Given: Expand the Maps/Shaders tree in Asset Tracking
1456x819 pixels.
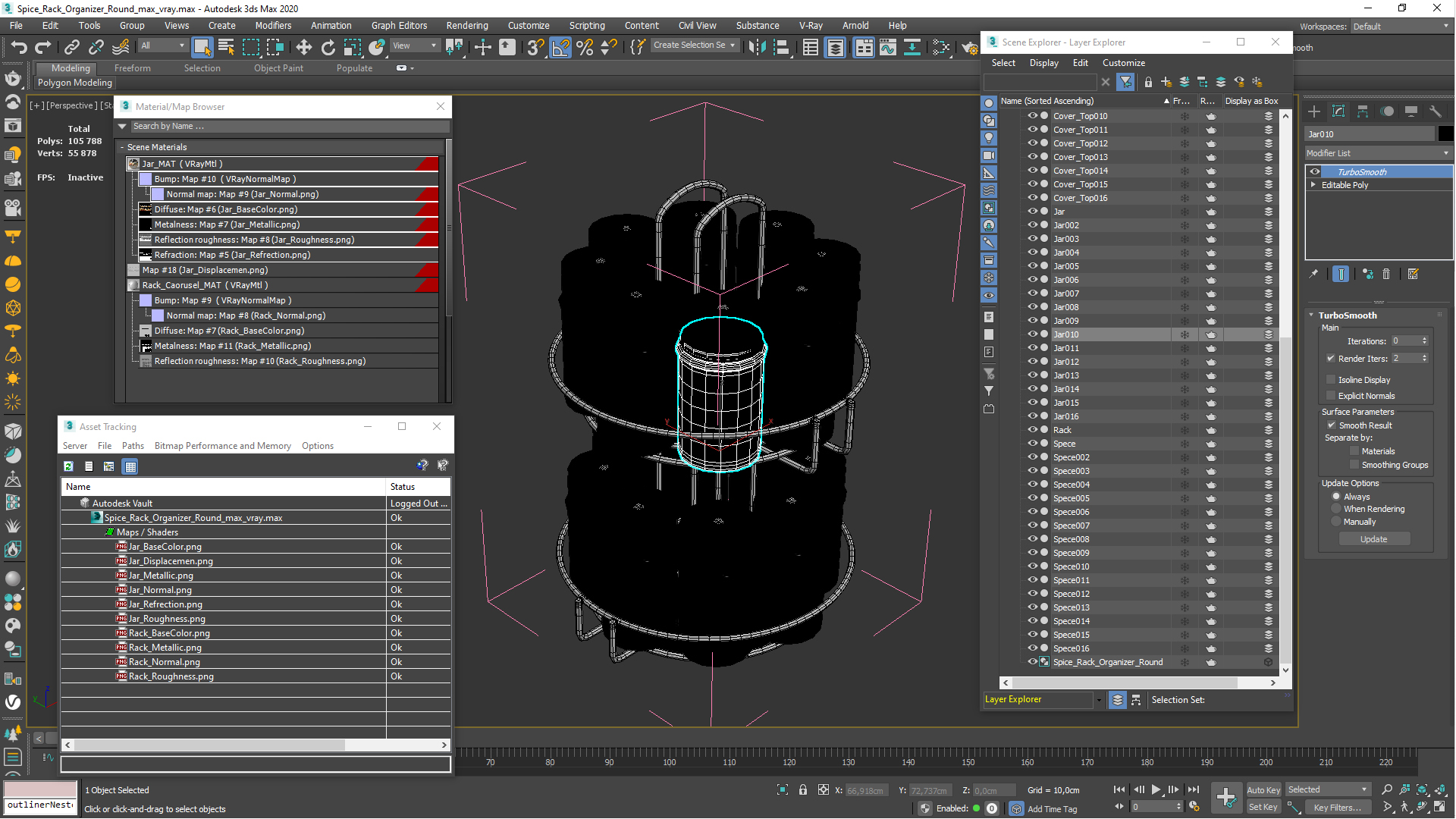Looking at the screenshot, I should click(109, 531).
